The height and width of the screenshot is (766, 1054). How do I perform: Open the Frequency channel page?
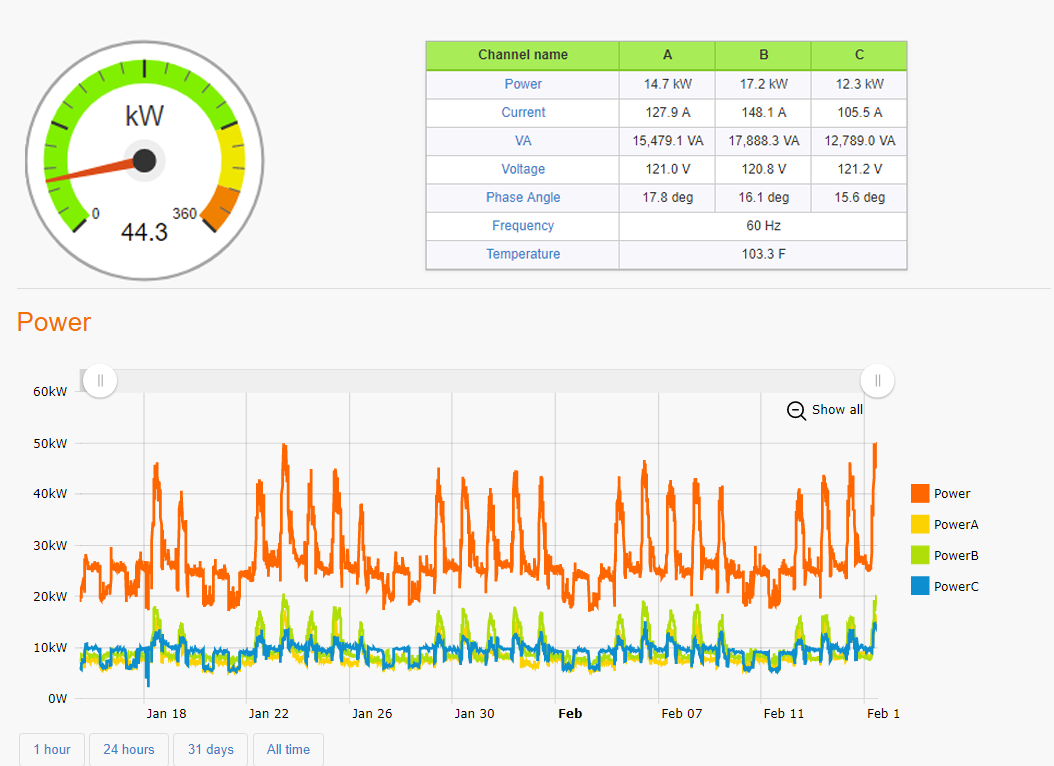[522, 226]
